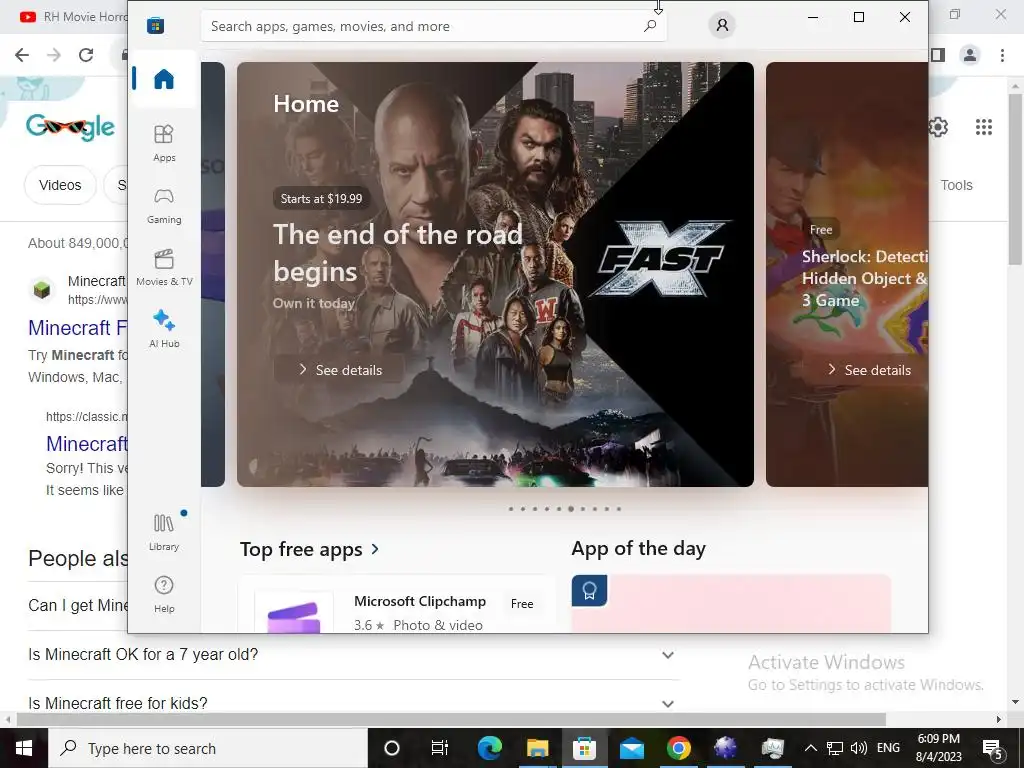
Task: Switch ENG input language indicator
Action: 888,748
